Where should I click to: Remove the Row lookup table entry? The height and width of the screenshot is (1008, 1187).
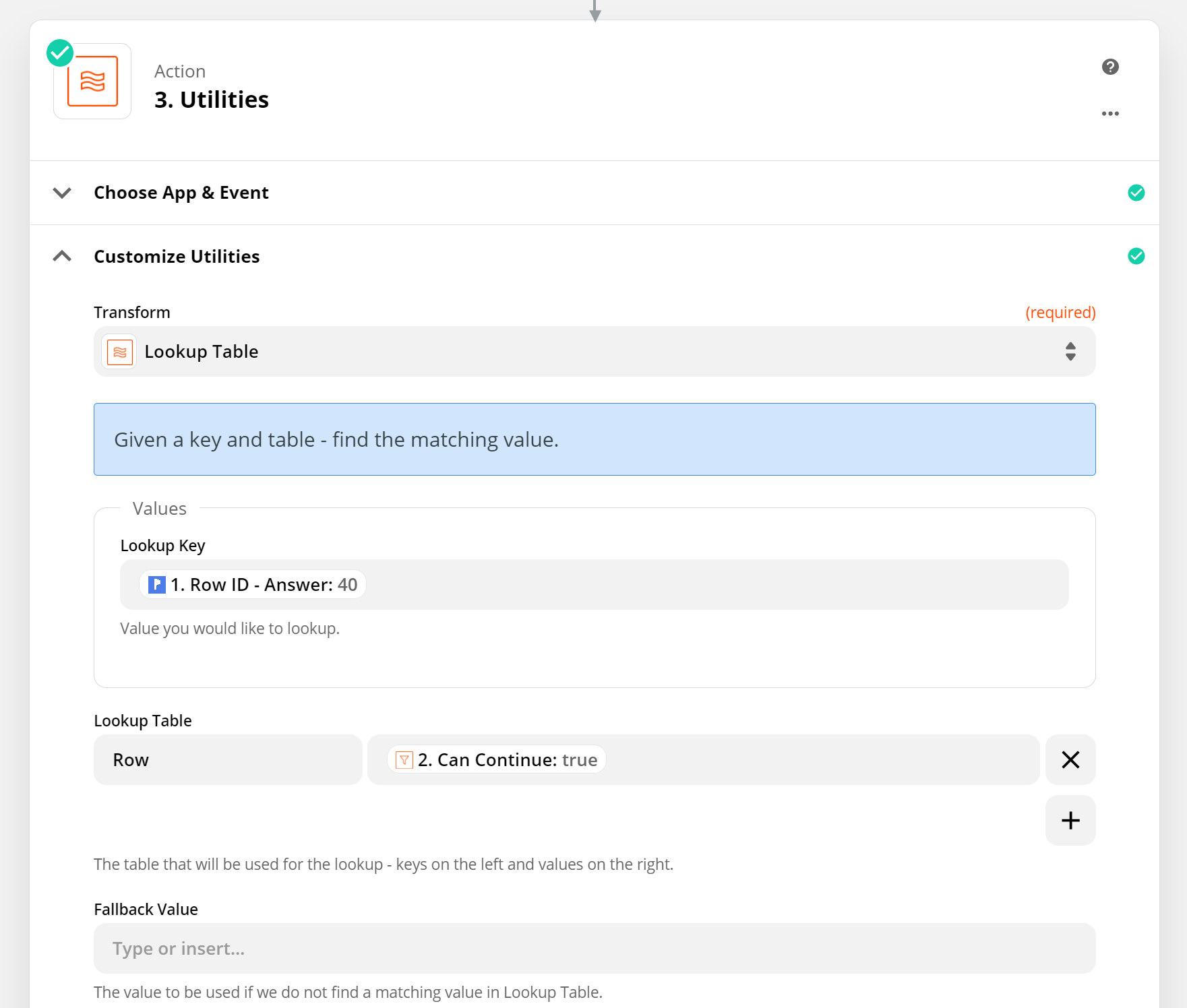pyautogui.click(x=1070, y=759)
